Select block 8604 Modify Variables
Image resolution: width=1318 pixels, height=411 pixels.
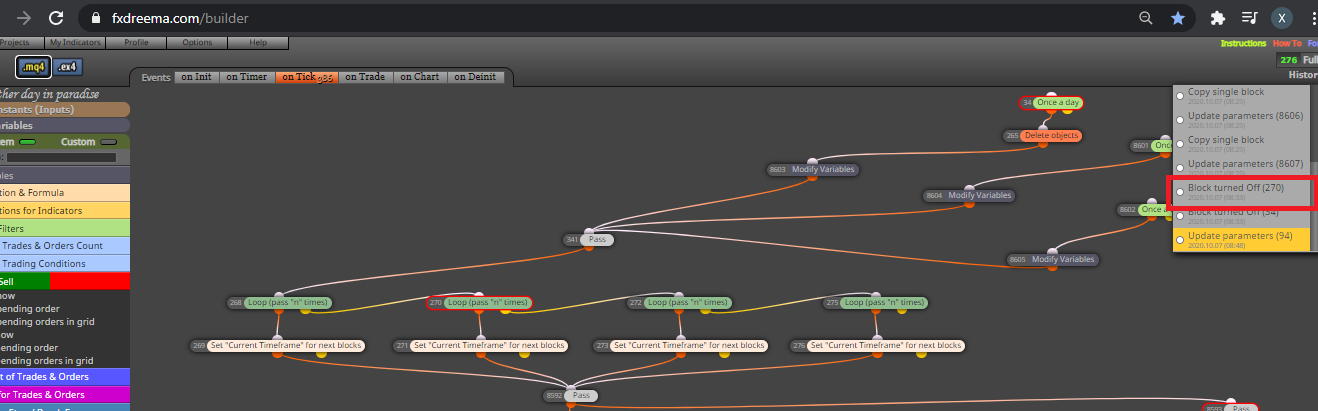point(969,195)
